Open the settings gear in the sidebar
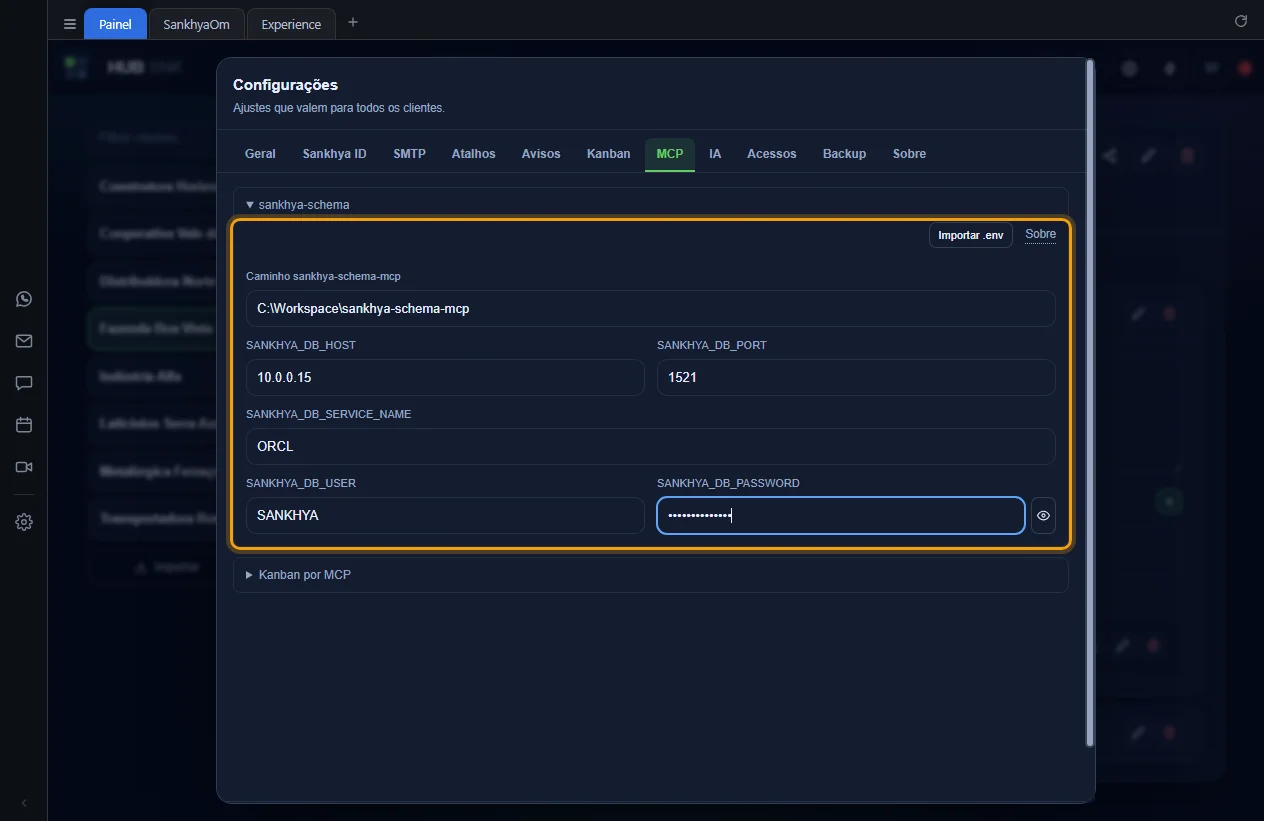This screenshot has height=821, width=1264. click(24, 522)
